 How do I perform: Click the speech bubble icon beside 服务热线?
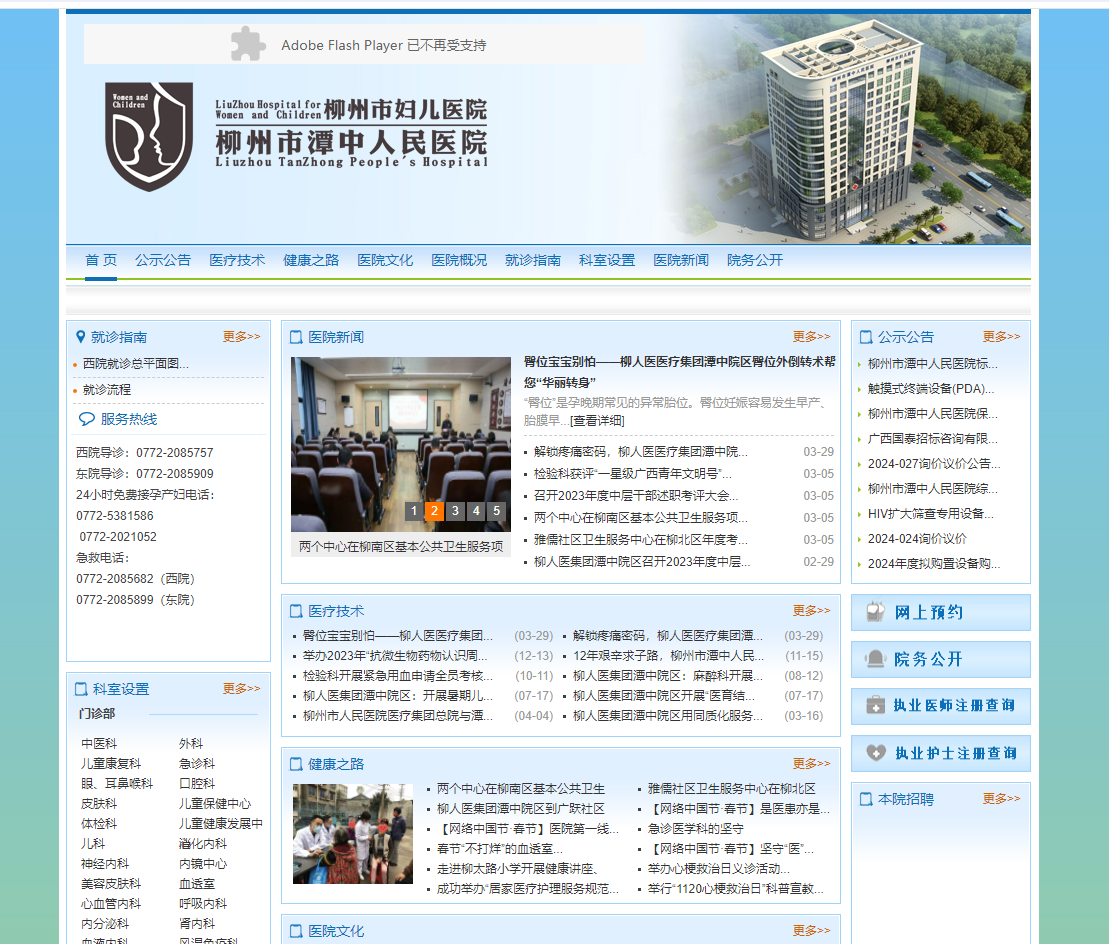pos(86,419)
